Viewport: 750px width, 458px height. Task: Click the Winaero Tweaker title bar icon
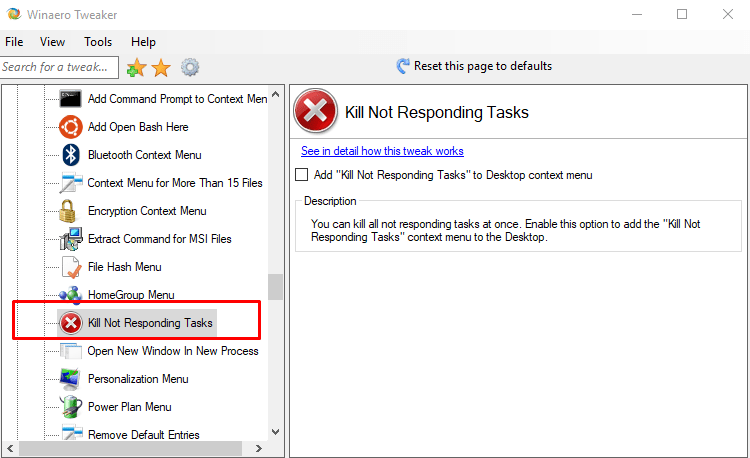pyautogui.click(x=14, y=14)
